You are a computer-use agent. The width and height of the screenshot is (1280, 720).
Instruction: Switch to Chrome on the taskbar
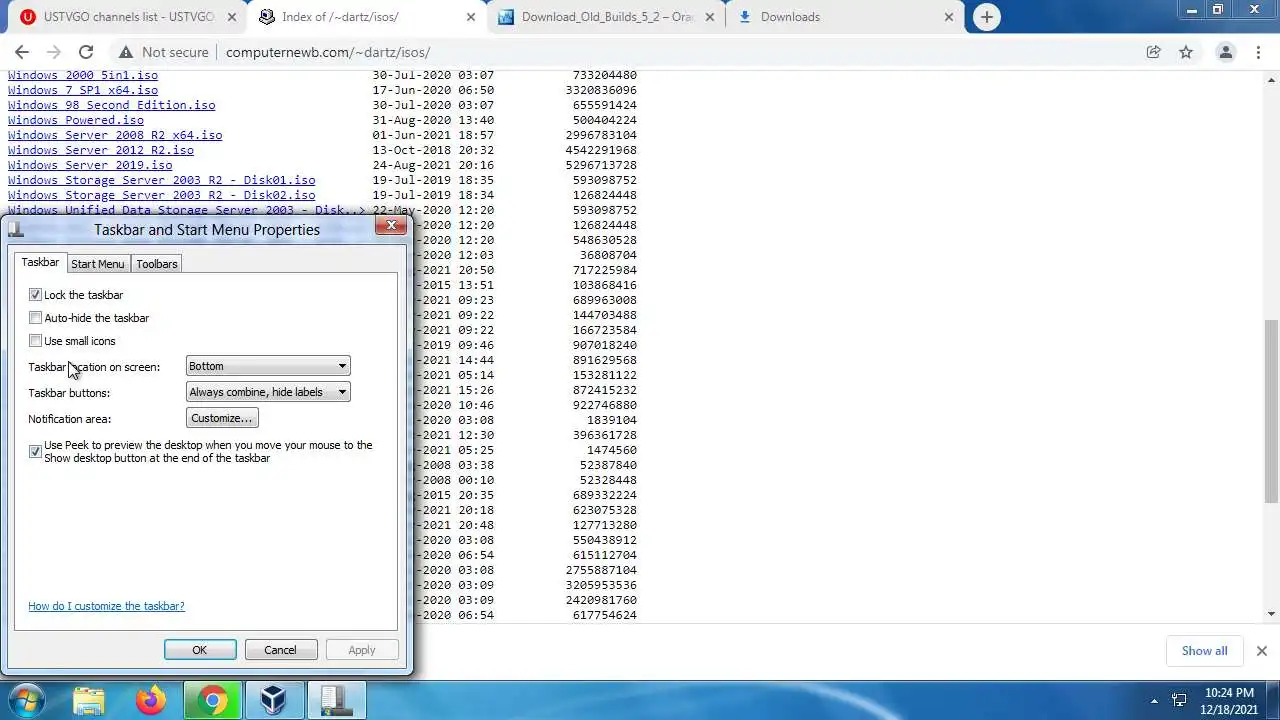(x=212, y=700)
